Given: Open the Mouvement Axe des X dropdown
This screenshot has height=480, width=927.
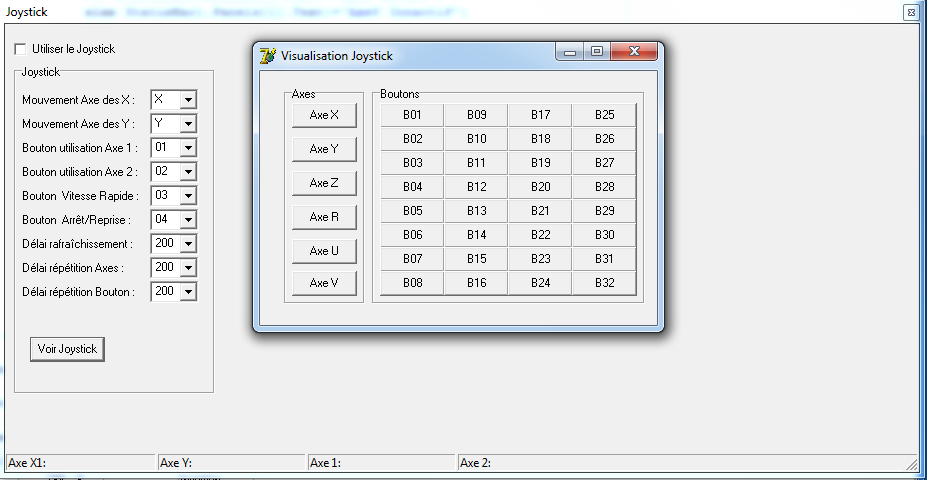Looking at the screenshot, I should coord(188,100).
